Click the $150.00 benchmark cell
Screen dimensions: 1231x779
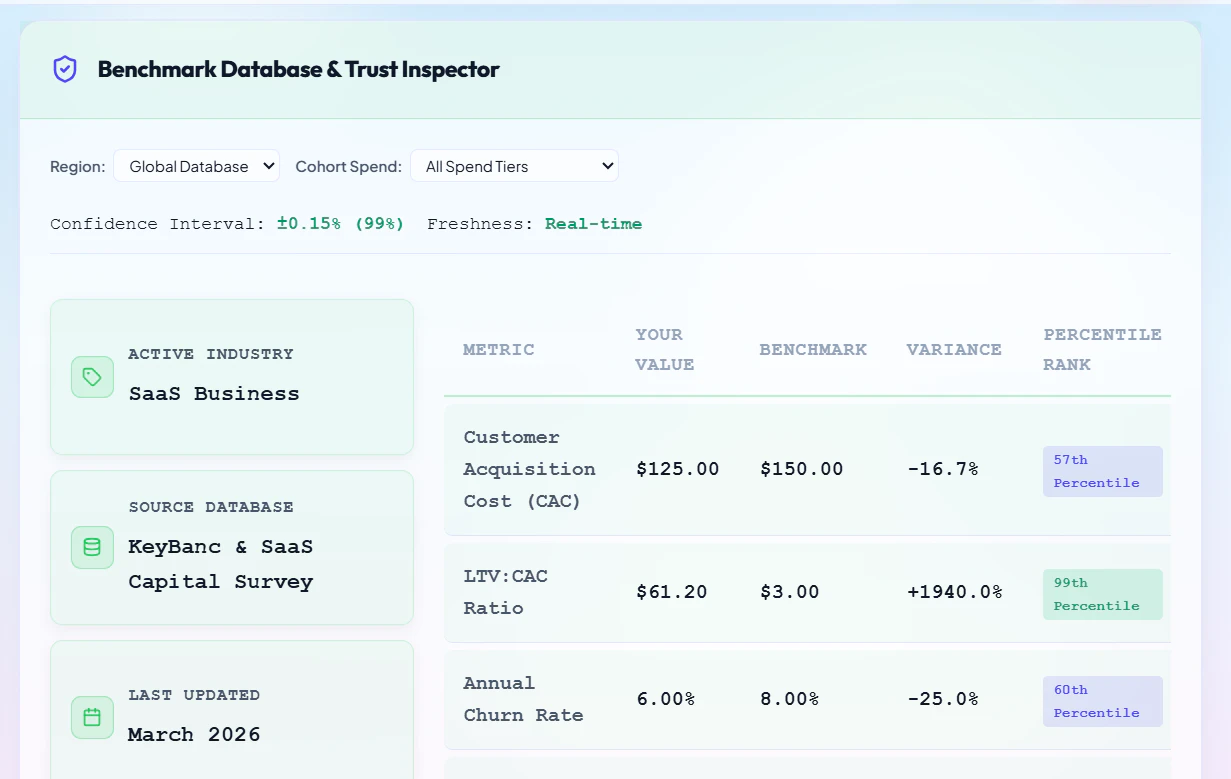point(801,469)
